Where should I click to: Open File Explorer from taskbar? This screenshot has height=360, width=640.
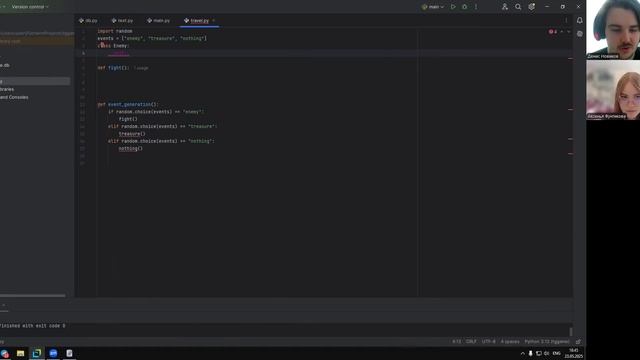pos(20,353)
